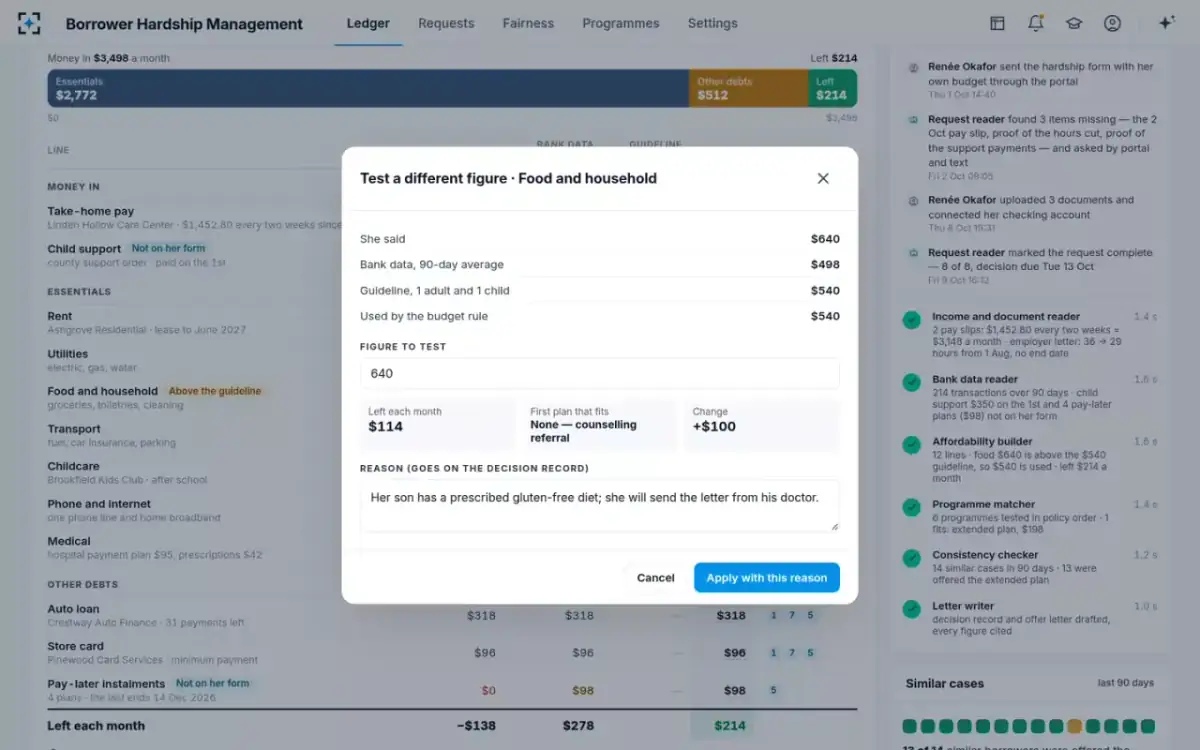Click chip 5 in Pay-later instalments row
Viewport: 1200px width, 750px height.
[x=773, y=690]
